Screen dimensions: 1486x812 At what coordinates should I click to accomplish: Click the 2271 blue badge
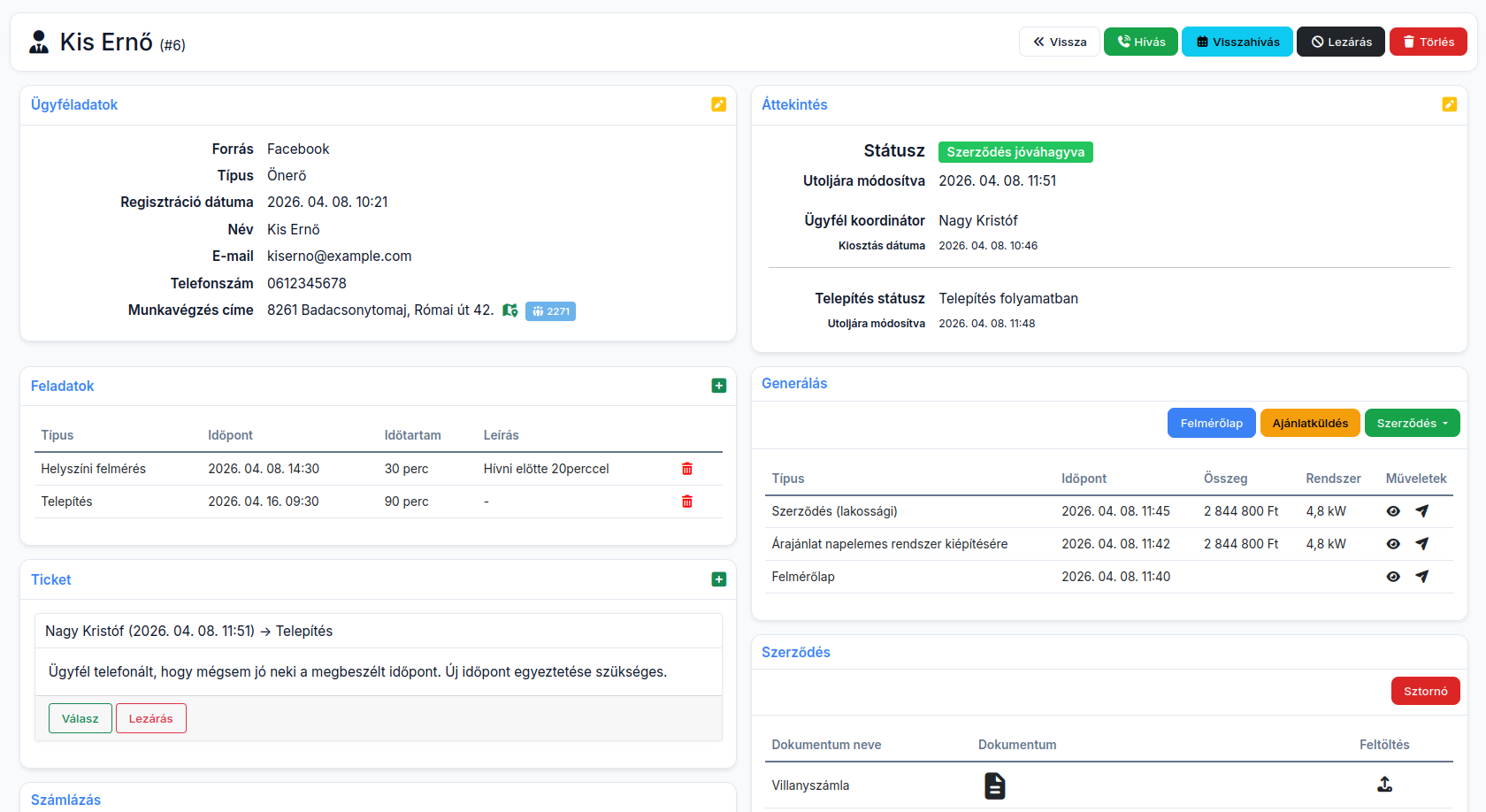(550, 311)
